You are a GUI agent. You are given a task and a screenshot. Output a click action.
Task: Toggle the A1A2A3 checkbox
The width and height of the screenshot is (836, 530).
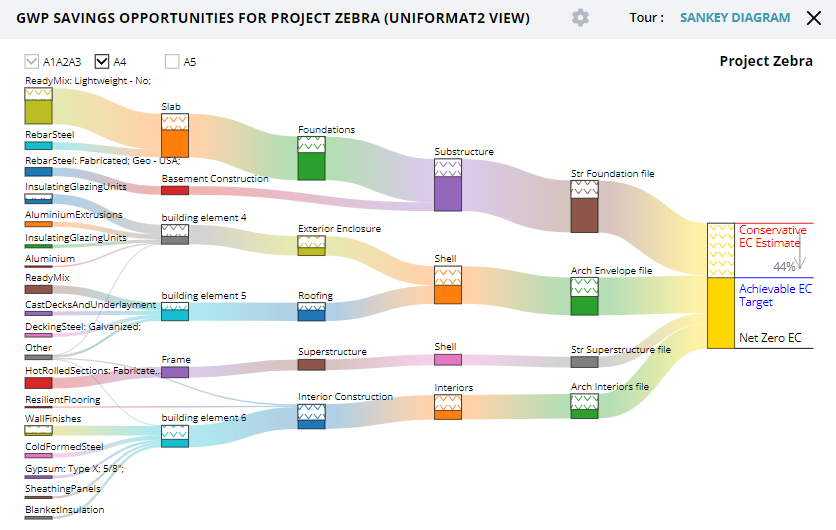(31, 62)
